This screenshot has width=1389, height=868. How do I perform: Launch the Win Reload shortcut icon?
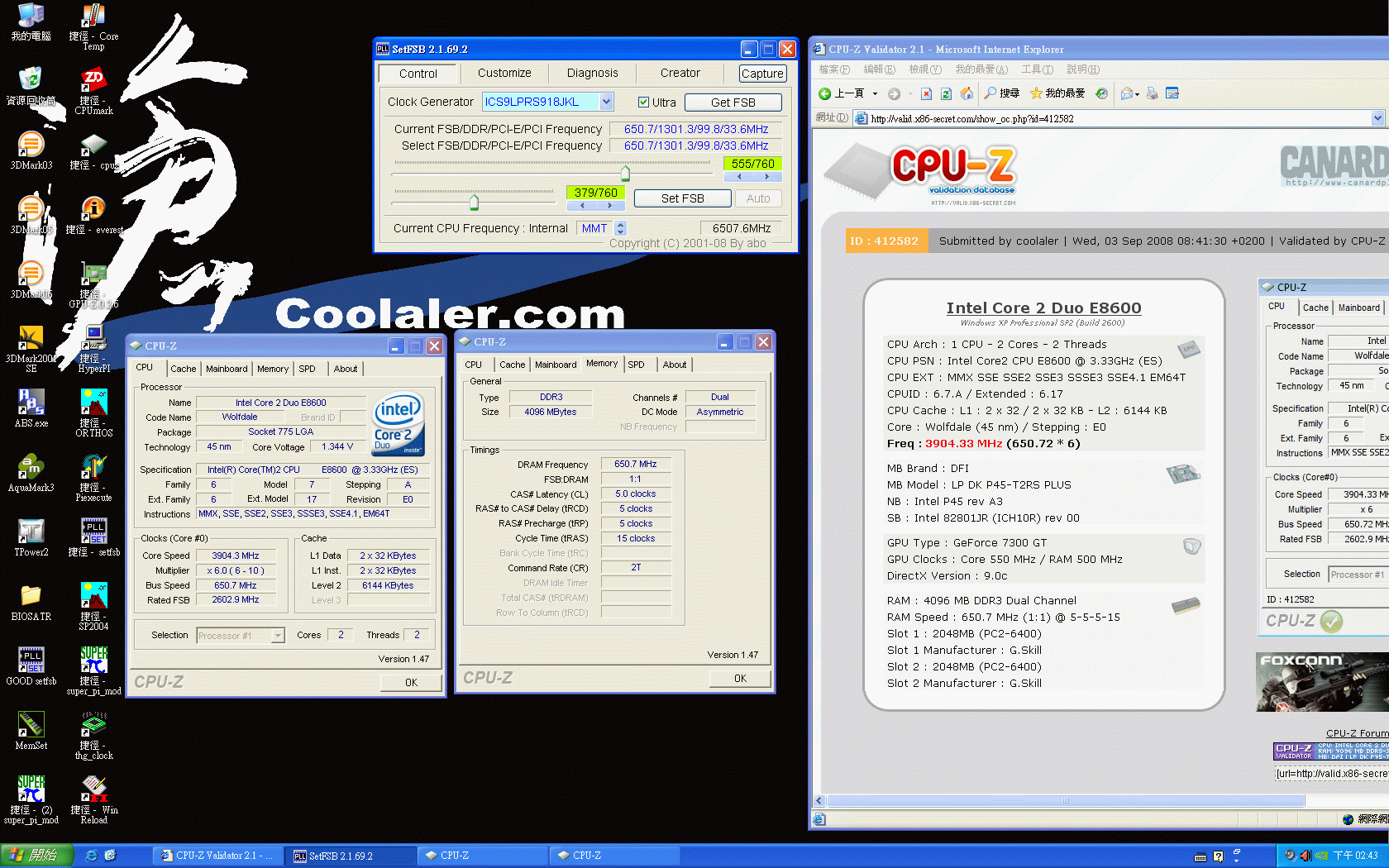click(93, 799)
